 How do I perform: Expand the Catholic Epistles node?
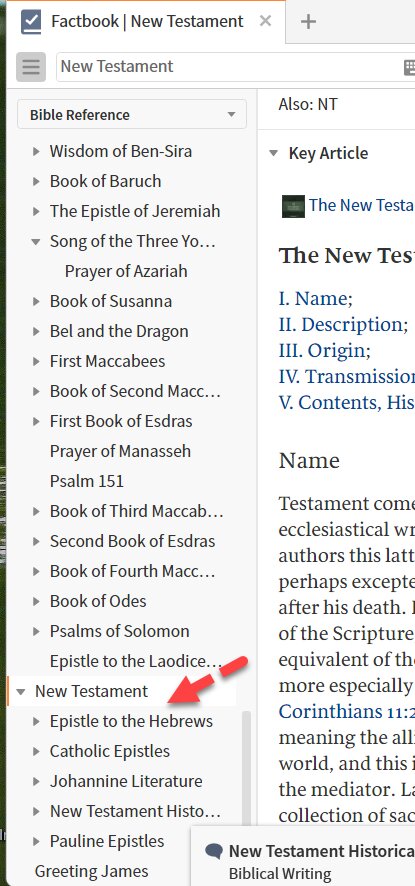[36, 752]
